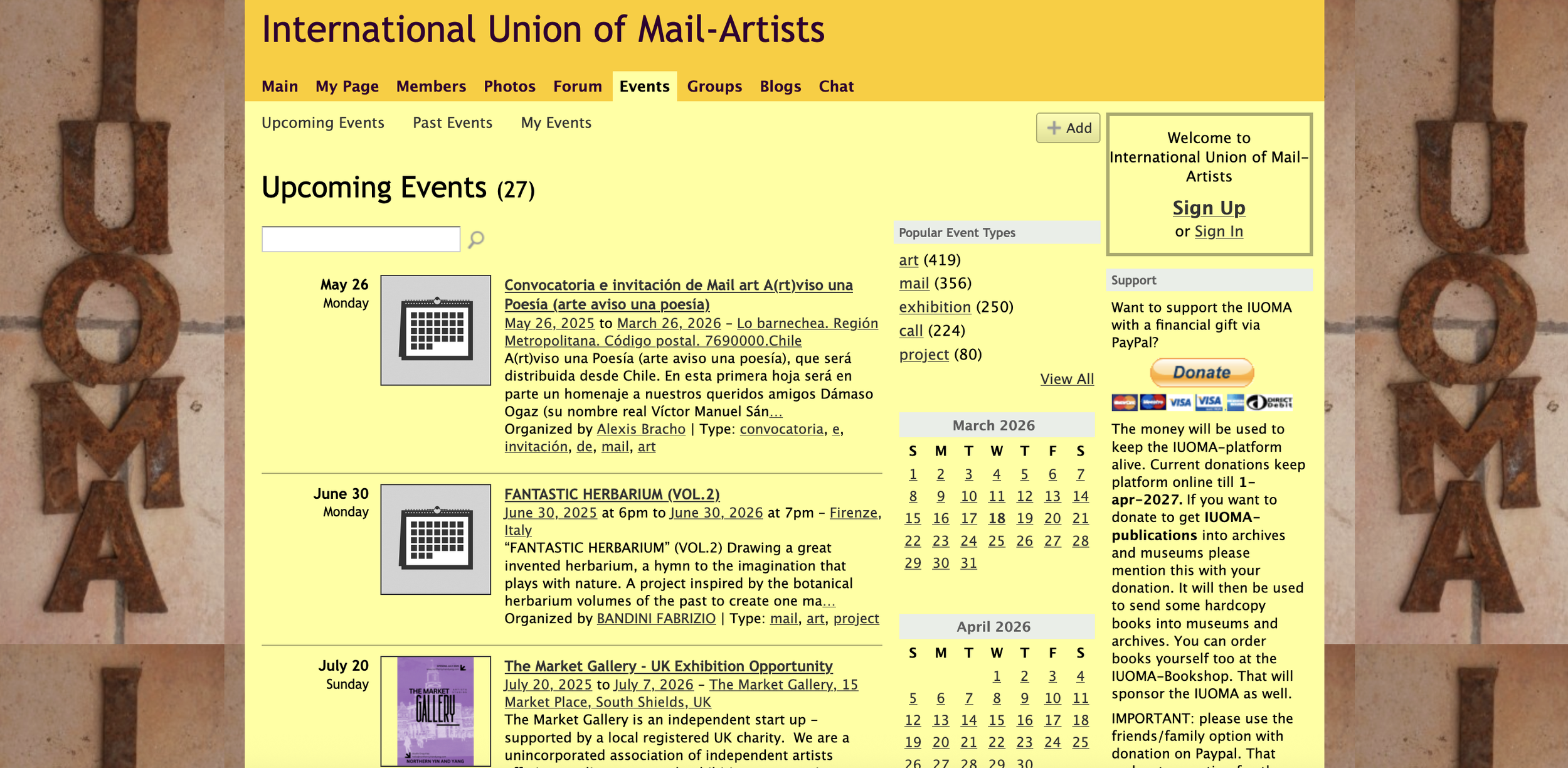Click the payment card logos image

click(1201, 402)
